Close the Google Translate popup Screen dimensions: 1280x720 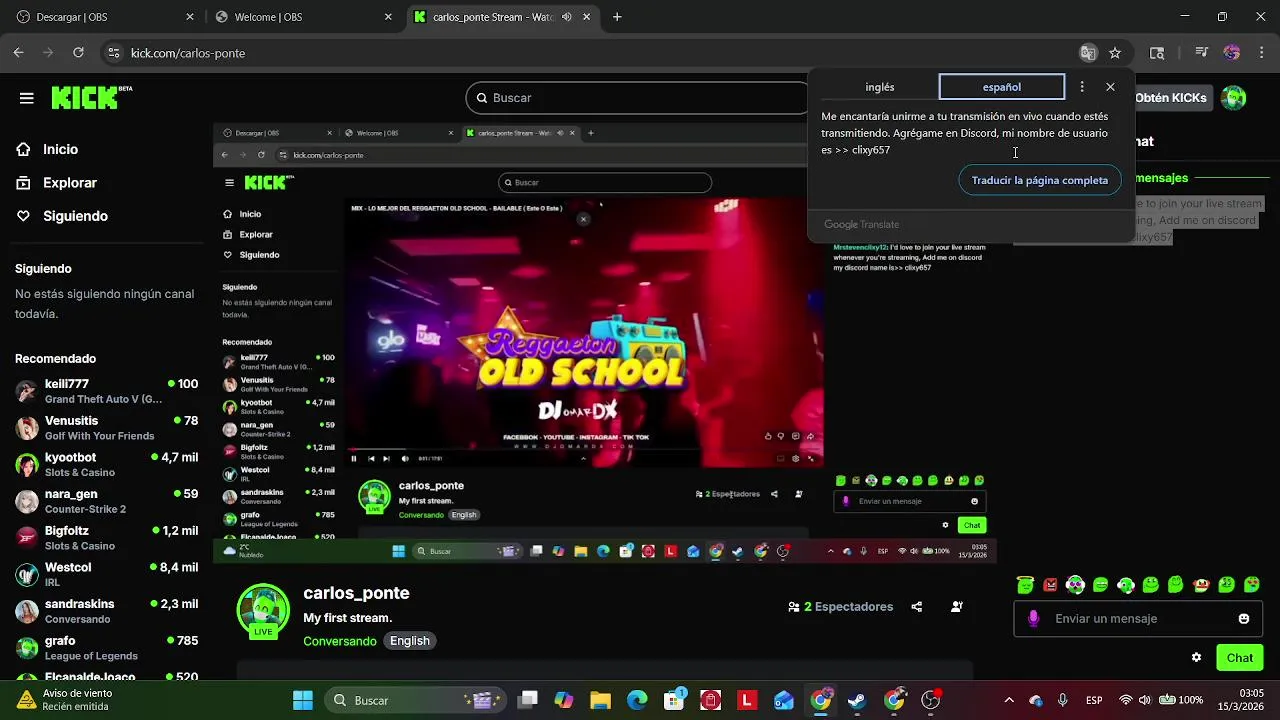pos(1110,87)
